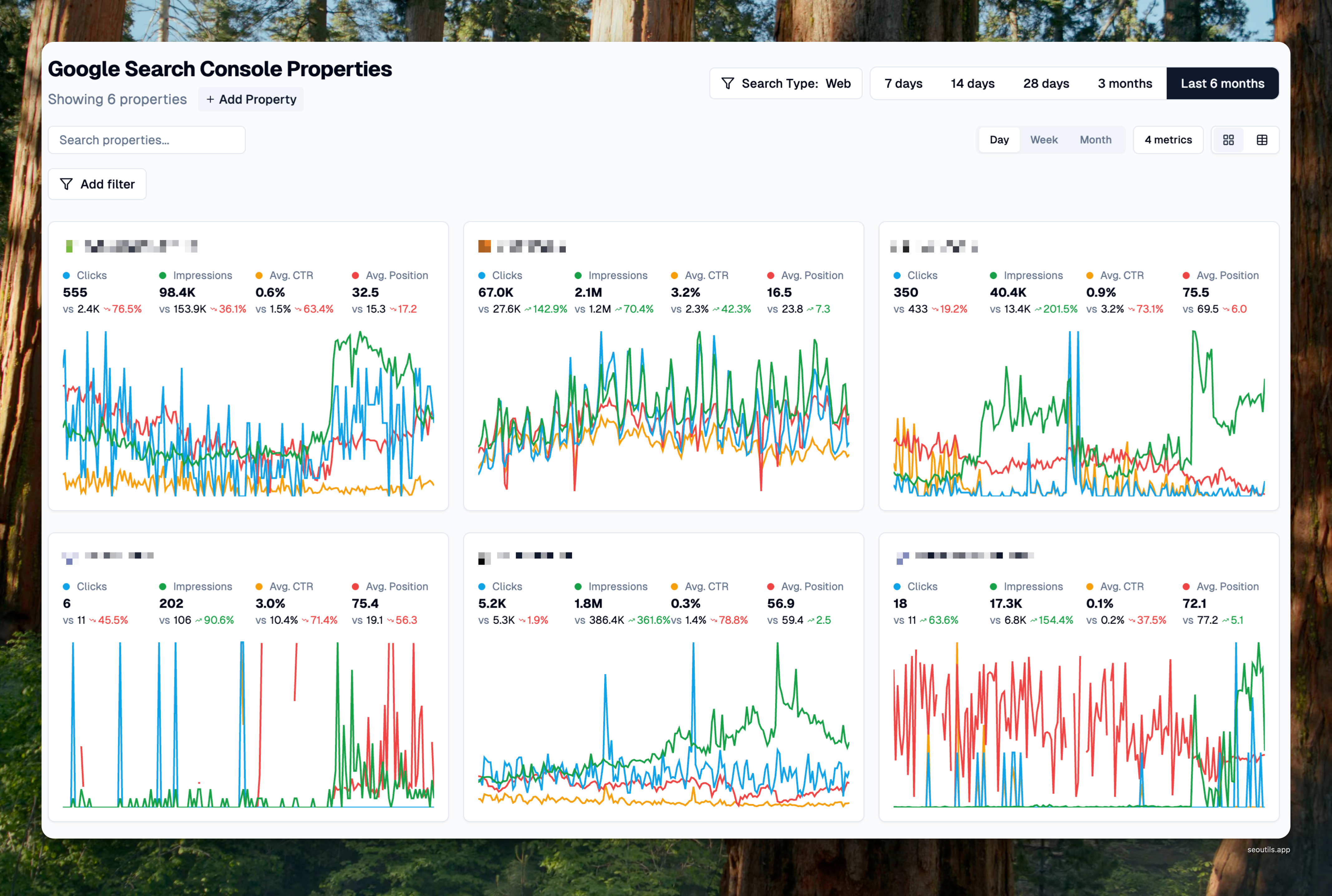Click the plus icon beside Add Property
The image size is (1332, 896).
point(210,100)
